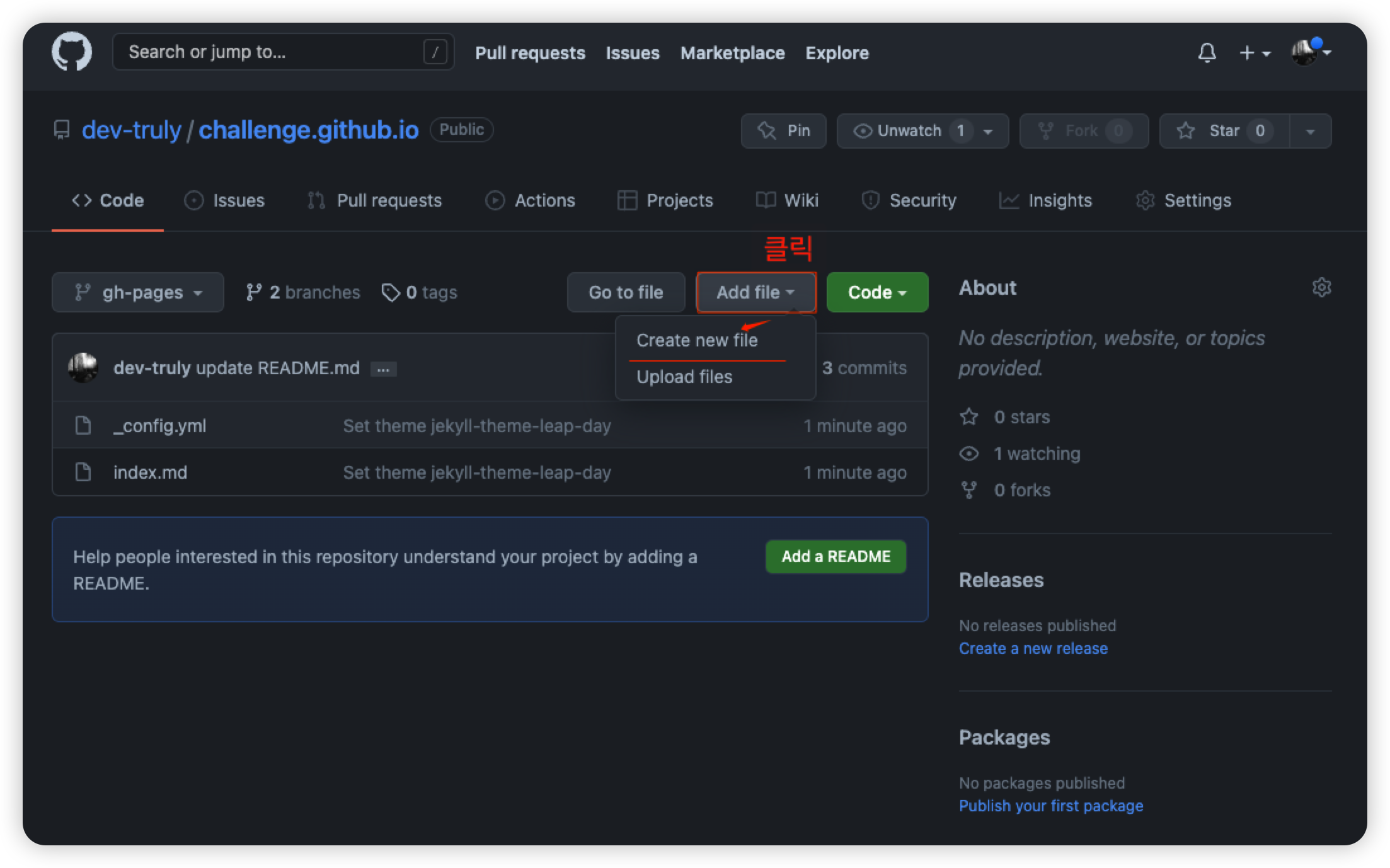
Task: Click the Add a README button
Action: point(836,557)
